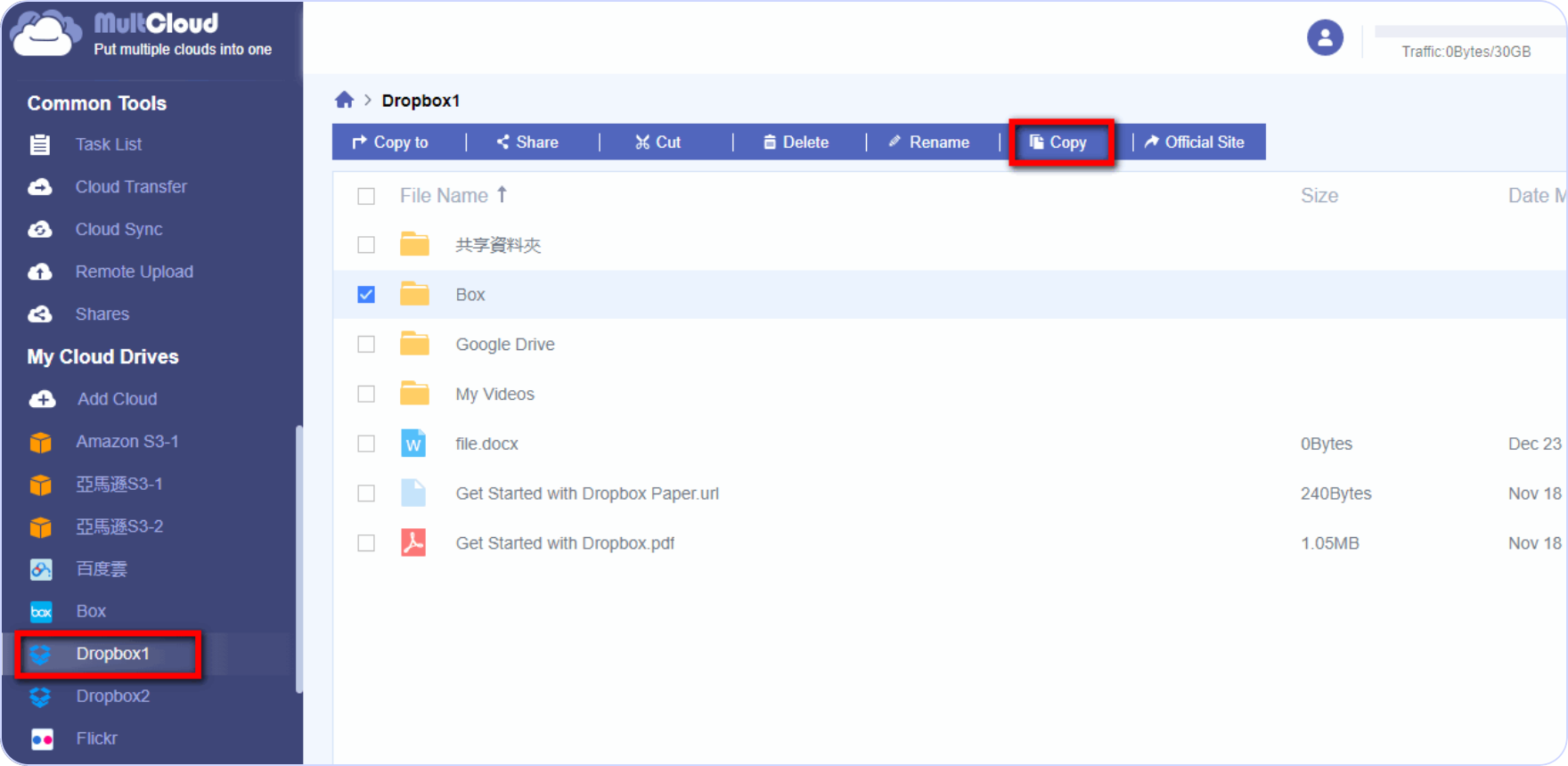Click the Copy toolbar button
Viewport: 1568px width, 766px height.
(x=1058, y=143)
